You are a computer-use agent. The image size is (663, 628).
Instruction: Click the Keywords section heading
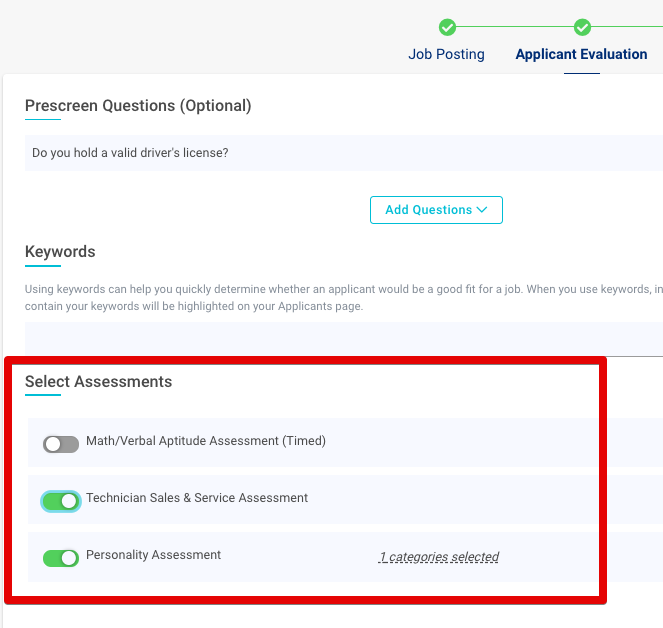point(60,251)
